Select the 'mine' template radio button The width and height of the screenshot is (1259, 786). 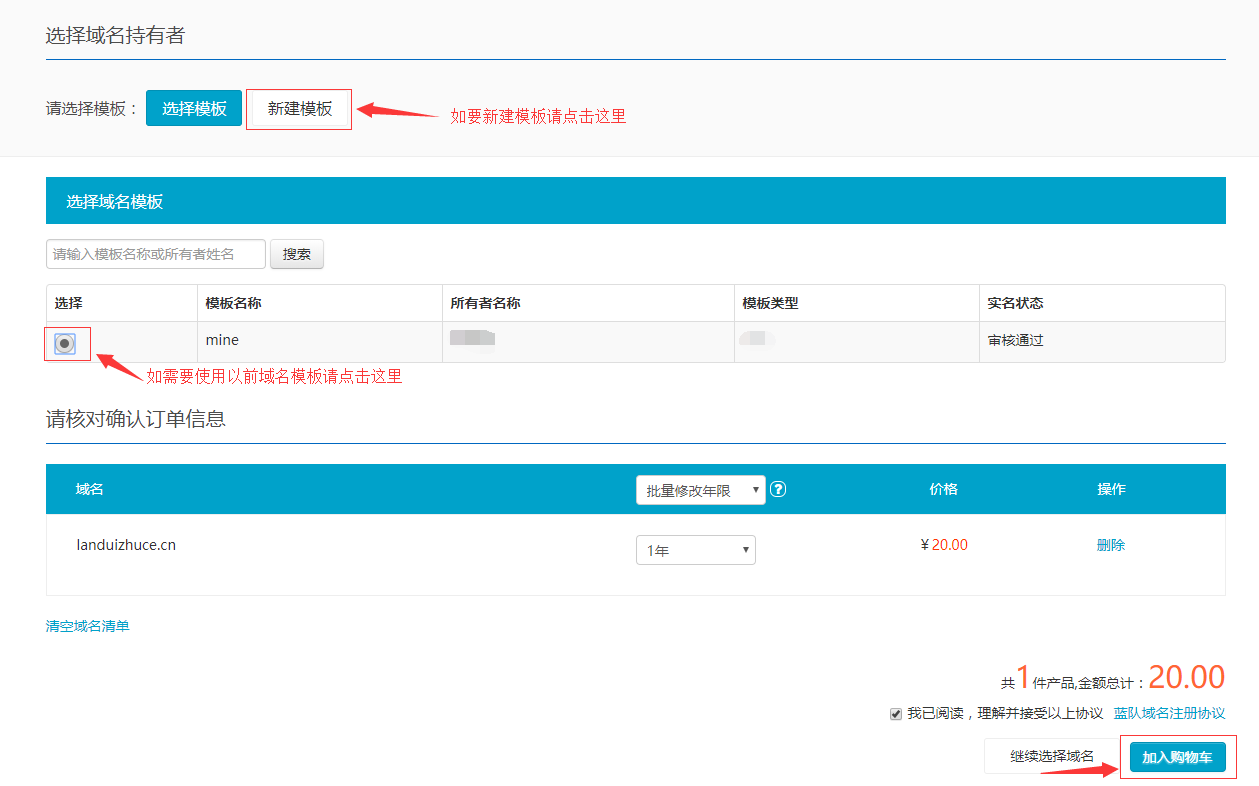click(x=65, y=343)
